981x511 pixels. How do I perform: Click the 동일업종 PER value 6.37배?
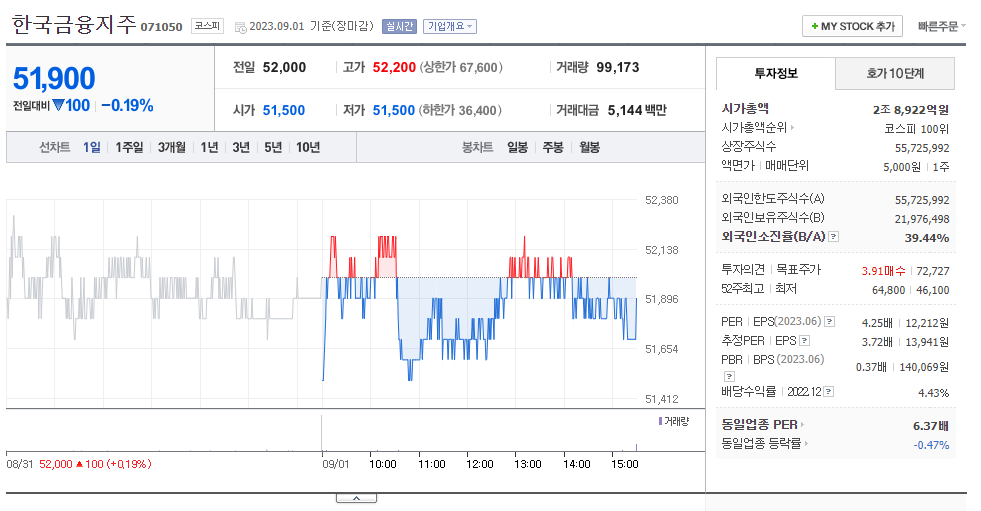930,426
